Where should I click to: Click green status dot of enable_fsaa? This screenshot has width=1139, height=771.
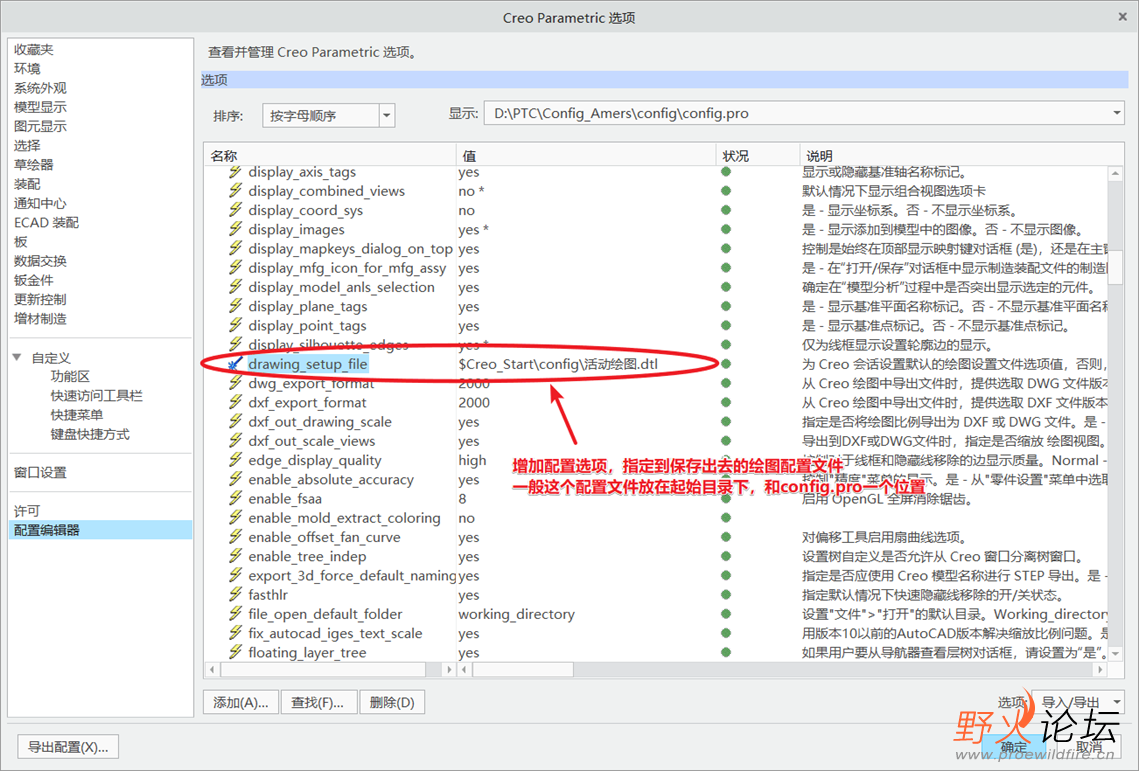tap(726, 498)
